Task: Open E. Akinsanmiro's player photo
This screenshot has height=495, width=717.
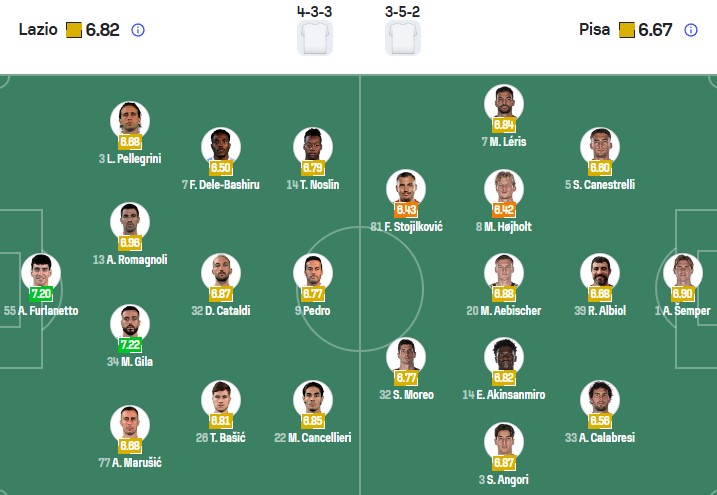Action: [504, 357]
